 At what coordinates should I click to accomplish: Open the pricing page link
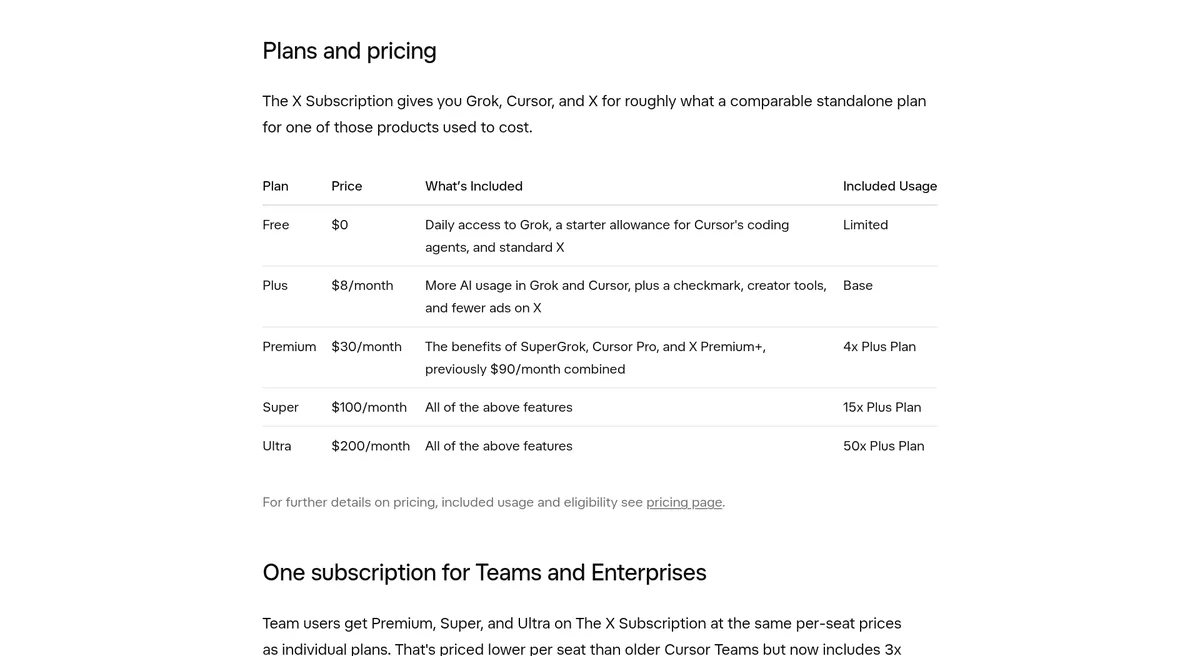tap(684, 502)
